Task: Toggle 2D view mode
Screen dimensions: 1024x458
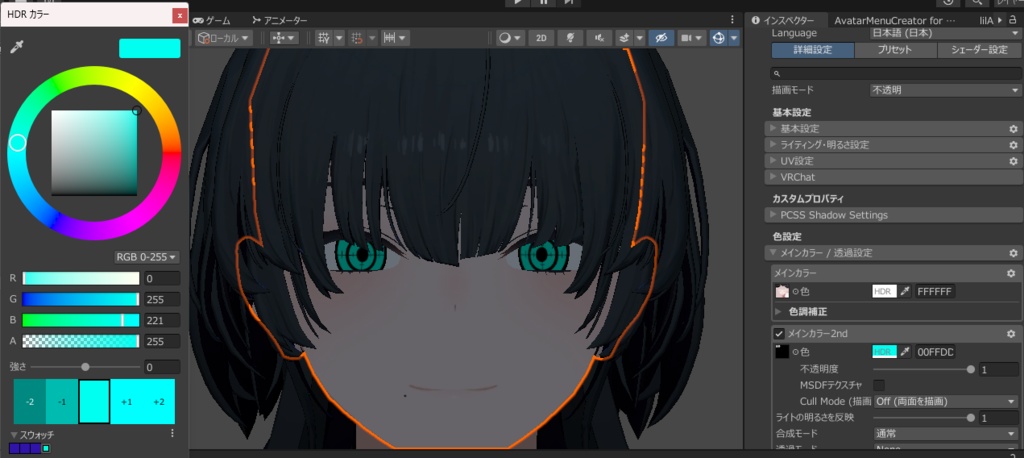Action: click(x=541, y=38)
